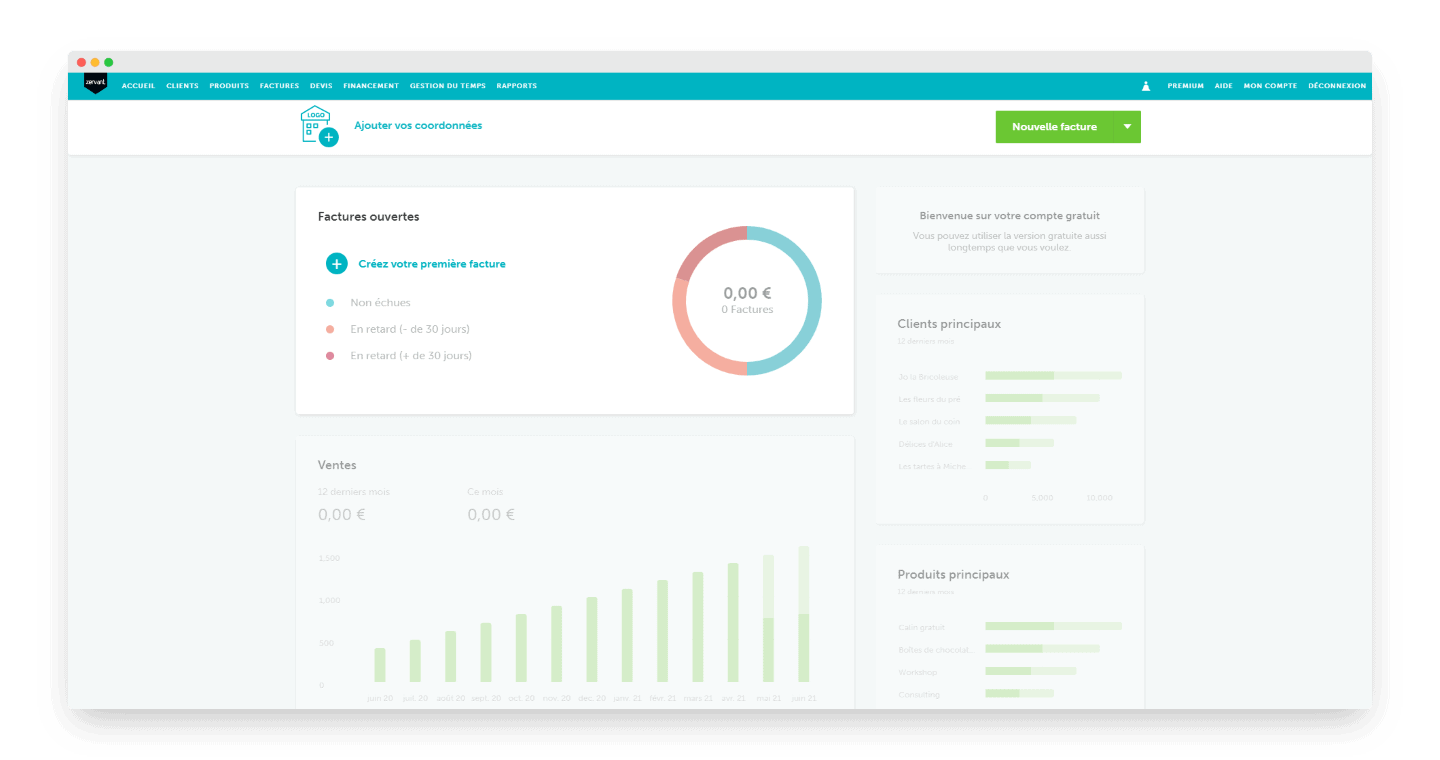Screen dimensions: 1440x760
Task: Click the Ventes heading
Action: pyautogui.click(x=337, y=465)
